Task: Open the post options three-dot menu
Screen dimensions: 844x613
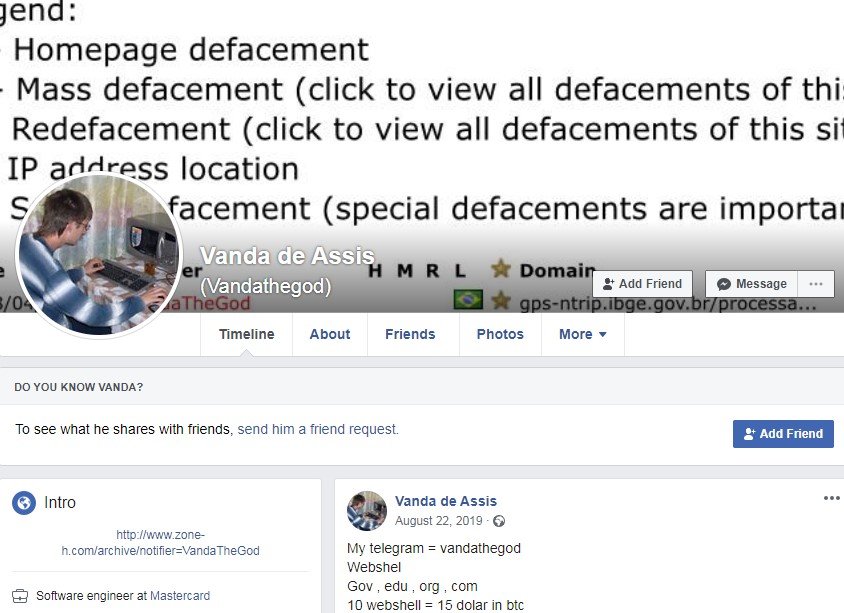Action: click(x=832, y=498)
